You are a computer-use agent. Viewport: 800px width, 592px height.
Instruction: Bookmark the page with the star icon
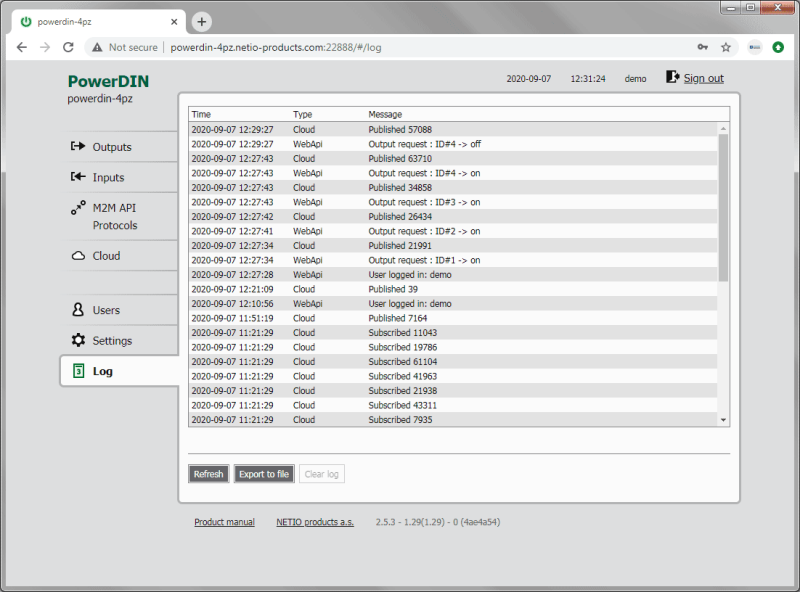tap(727, 46)
